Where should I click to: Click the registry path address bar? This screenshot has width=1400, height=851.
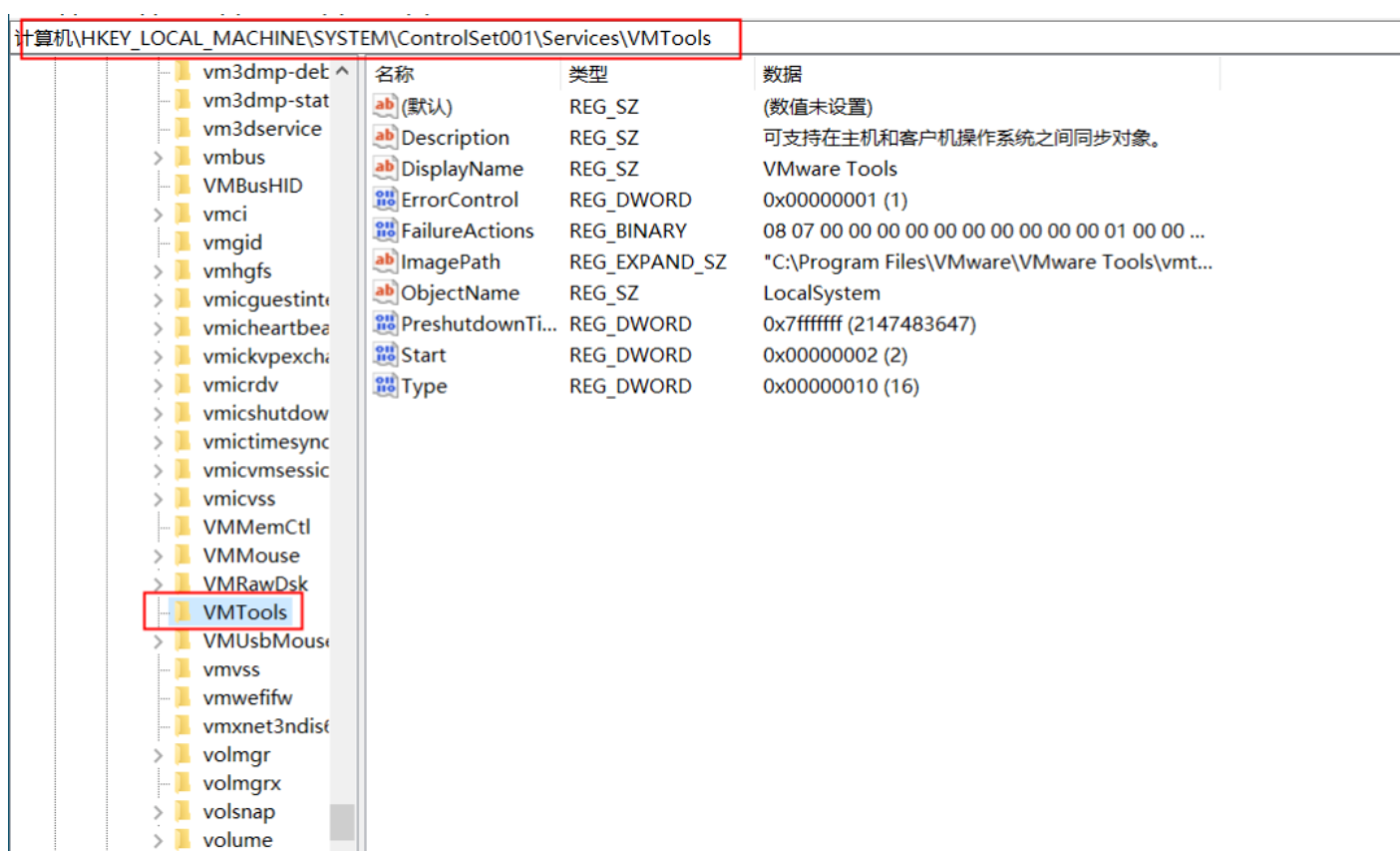(706, 38)
